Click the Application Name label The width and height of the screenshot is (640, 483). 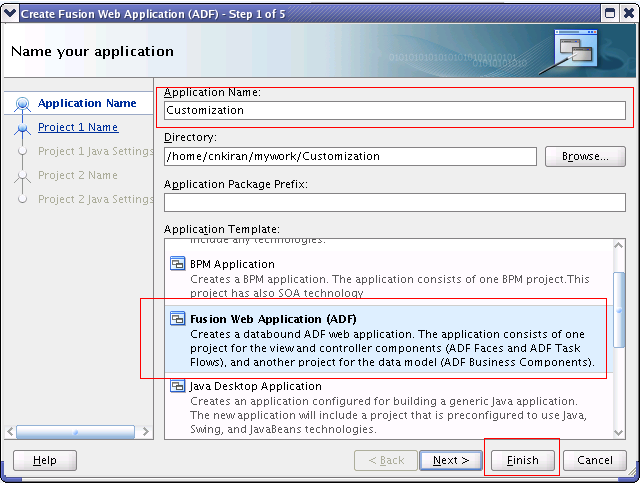(212, 92)
